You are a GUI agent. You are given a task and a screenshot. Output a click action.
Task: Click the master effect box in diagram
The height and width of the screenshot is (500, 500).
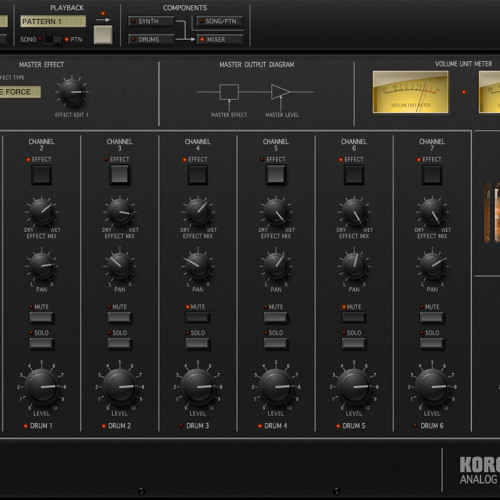(x=229, y=92)
